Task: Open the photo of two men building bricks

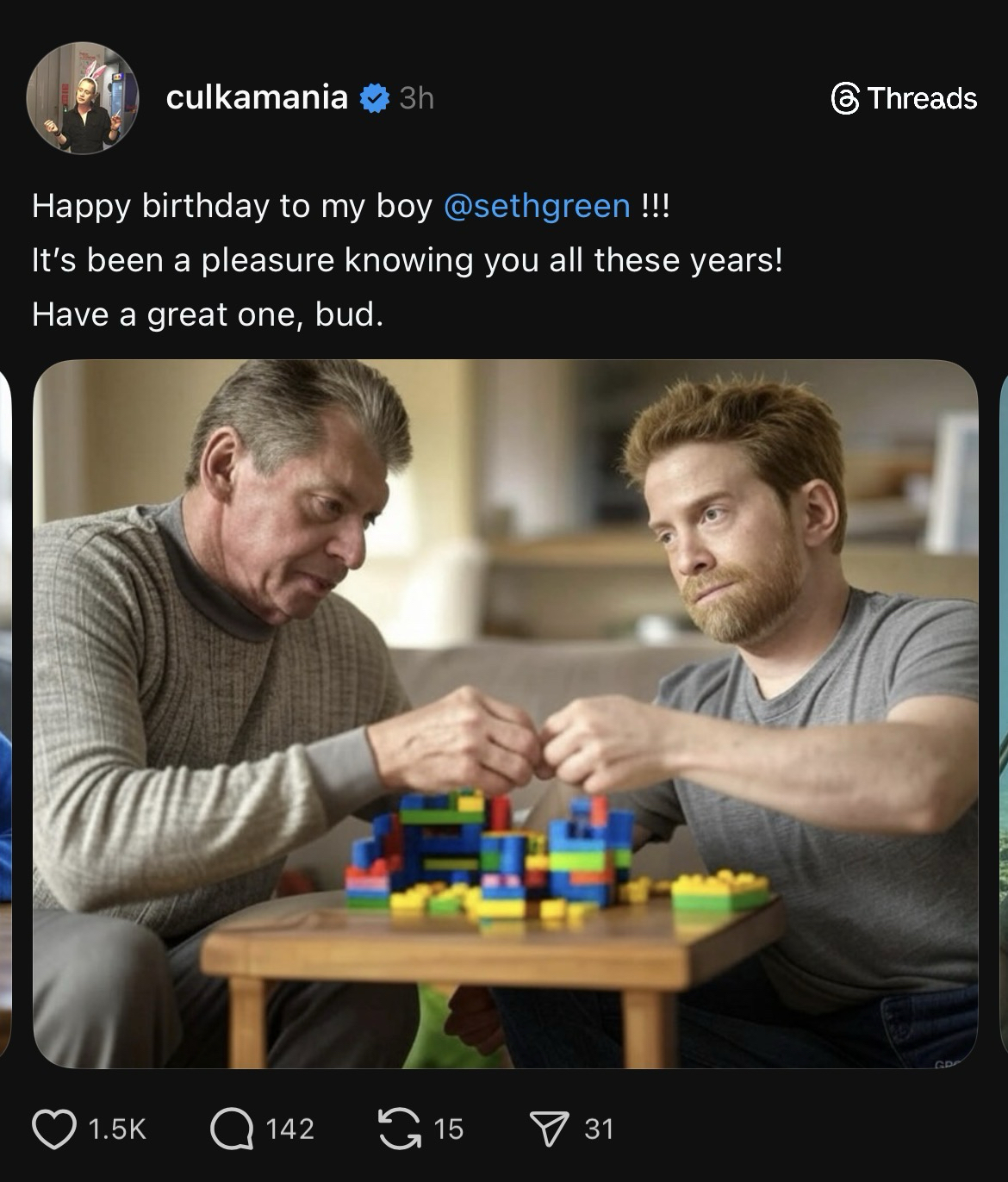Action: click(505, 713)
